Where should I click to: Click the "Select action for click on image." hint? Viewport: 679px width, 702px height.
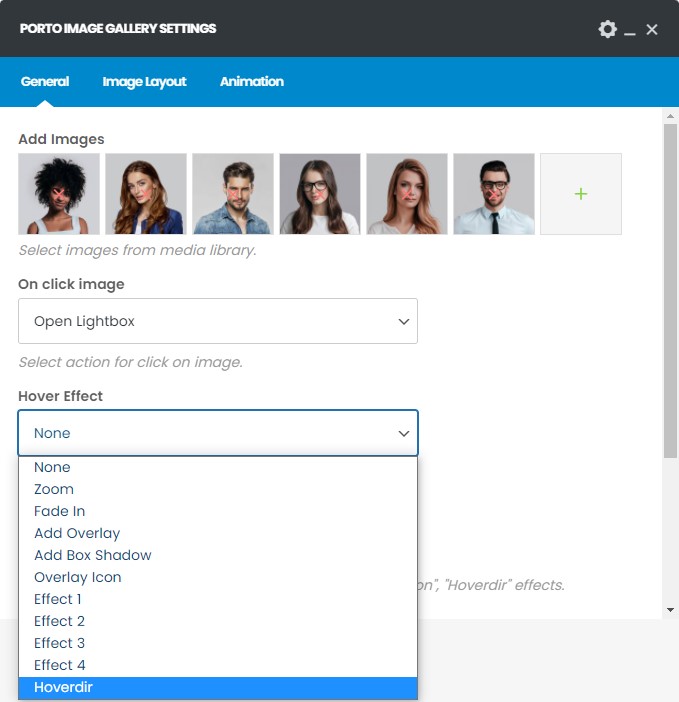[130, 362]
